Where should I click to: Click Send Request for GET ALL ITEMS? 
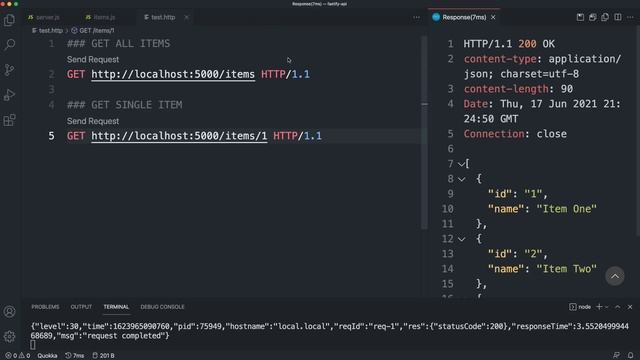93,60
